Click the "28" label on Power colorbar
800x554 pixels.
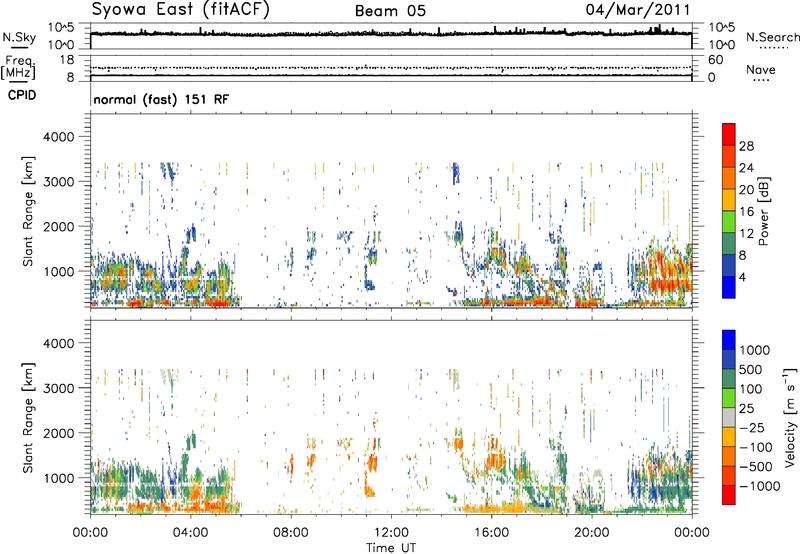pyautogui.click(x=746, y=146)
